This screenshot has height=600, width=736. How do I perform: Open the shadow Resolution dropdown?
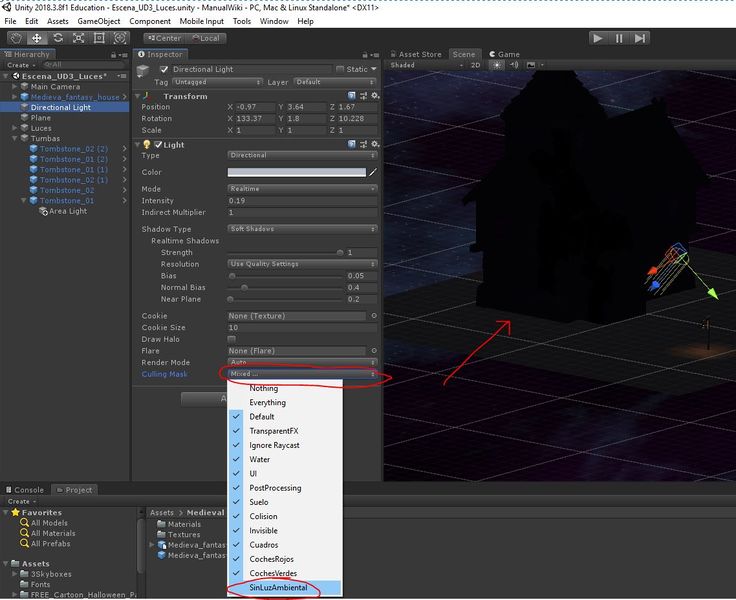point(302,264)
